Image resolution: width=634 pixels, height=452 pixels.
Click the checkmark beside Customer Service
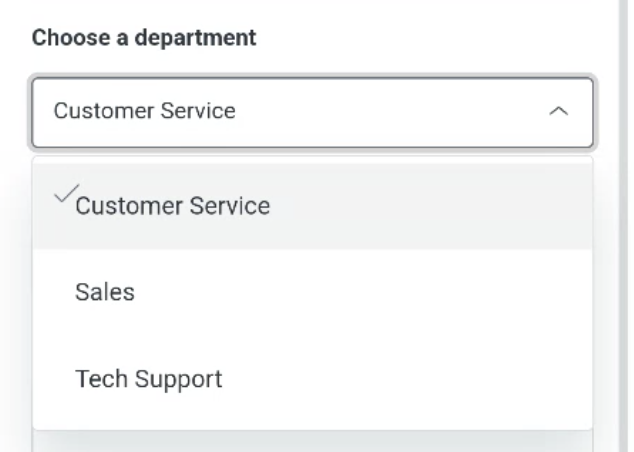(x=63, y=195)
